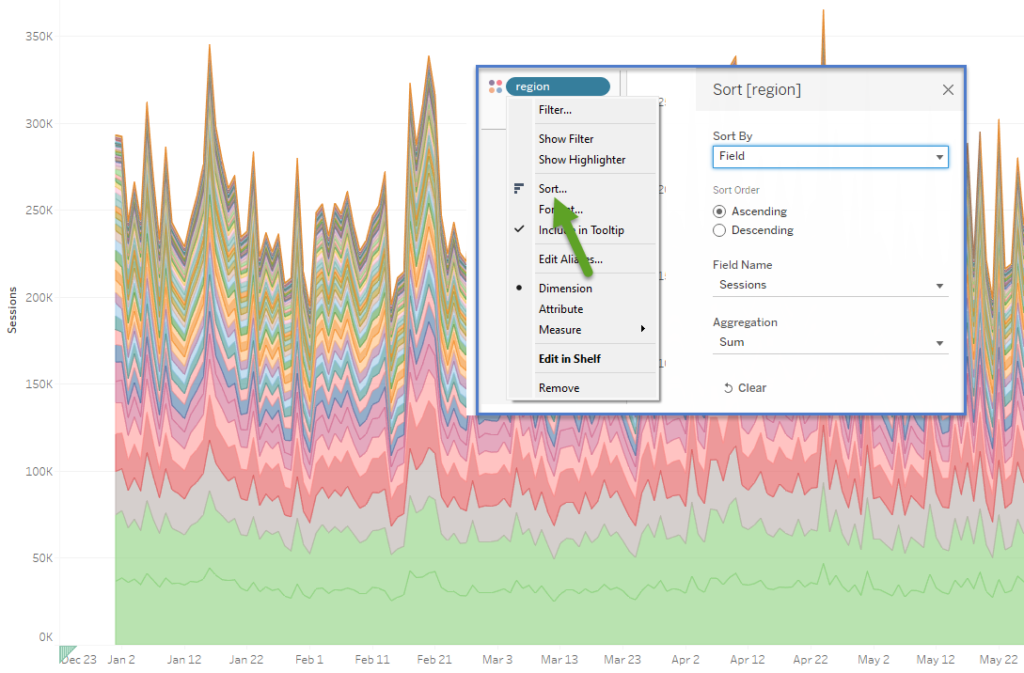Click the four-dot marks icon beside the region pill
Screen dimensions: 1024x673
pos(494,86)
